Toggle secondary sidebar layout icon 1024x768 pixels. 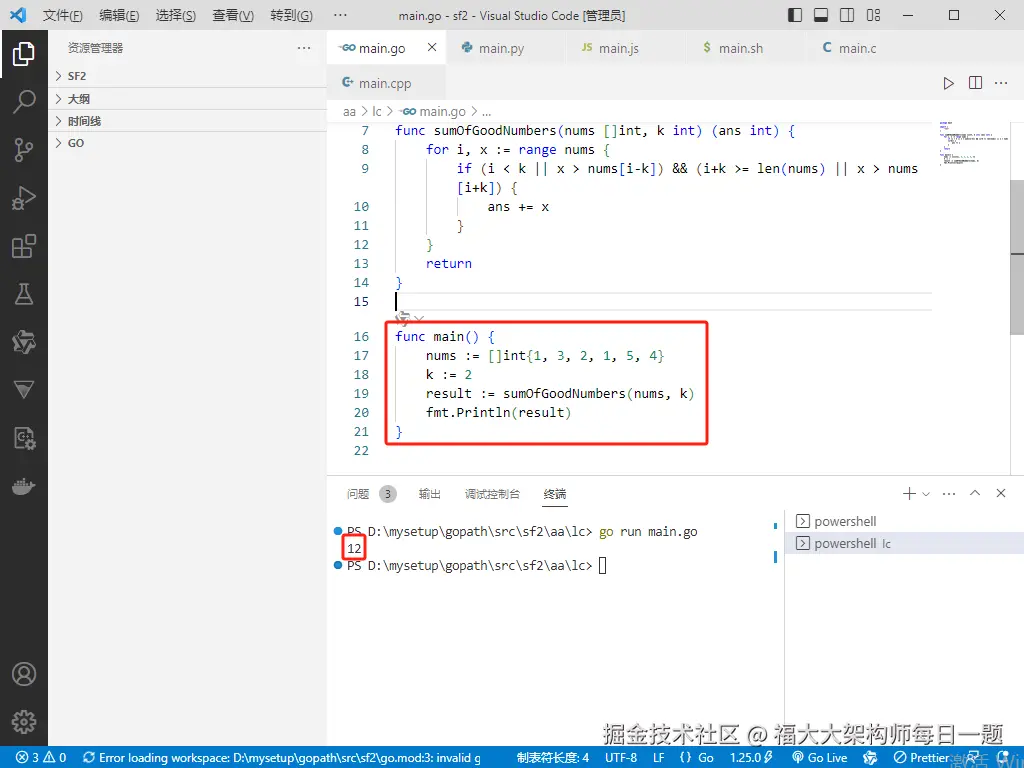click(847, 15)
